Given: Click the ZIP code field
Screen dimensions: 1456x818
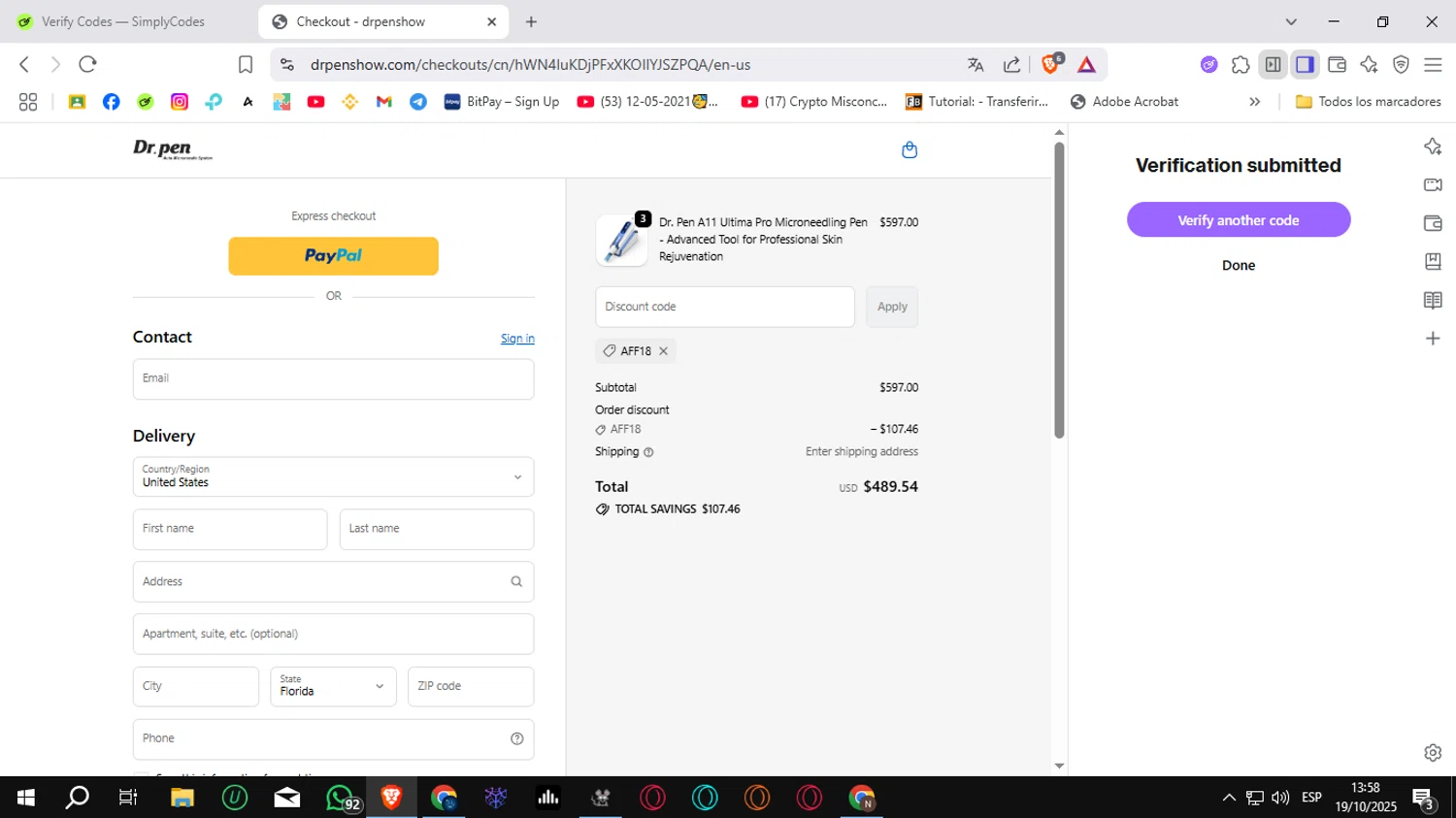Looking at the screenshot, I should [471, 686].
